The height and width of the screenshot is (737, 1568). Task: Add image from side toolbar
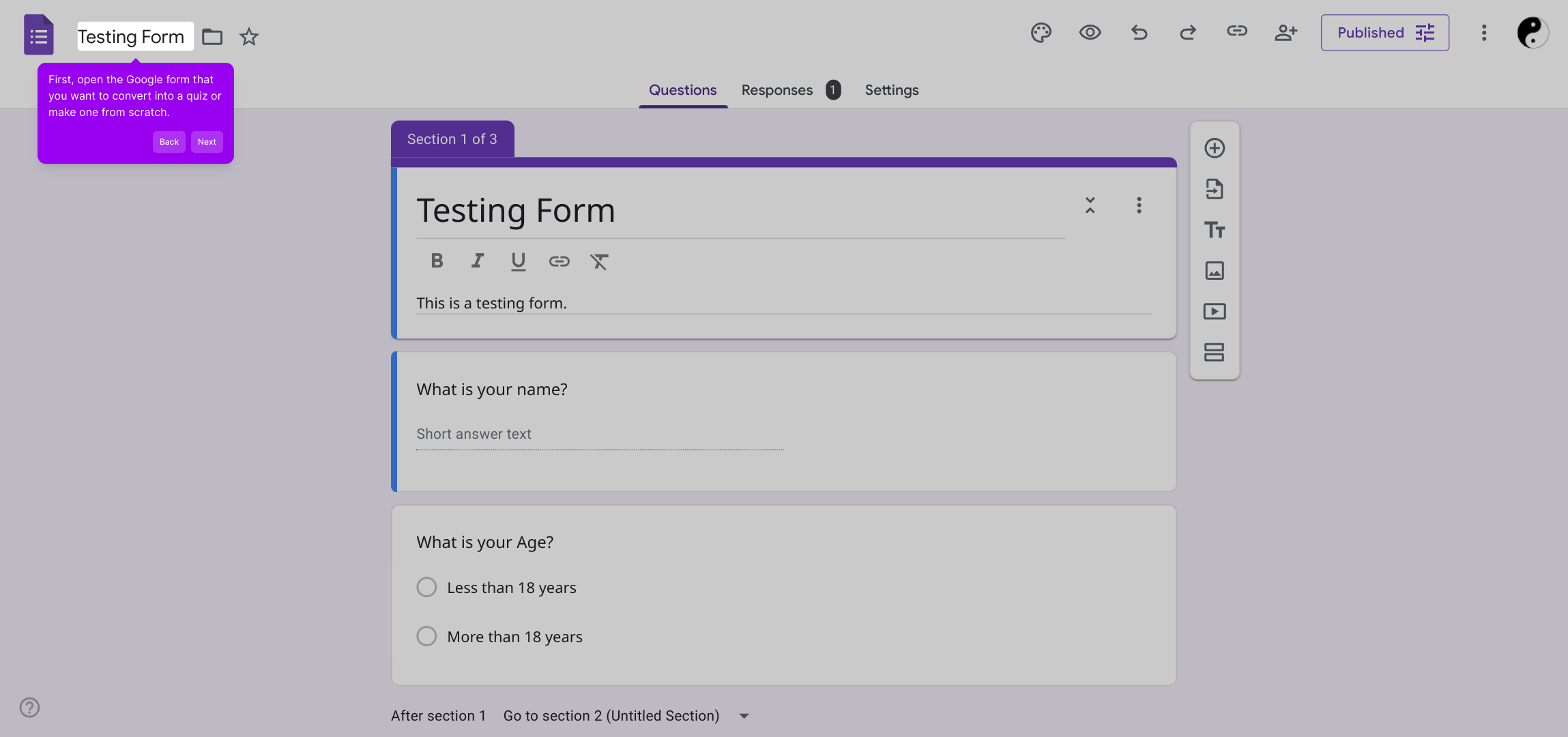(1215, 271)
